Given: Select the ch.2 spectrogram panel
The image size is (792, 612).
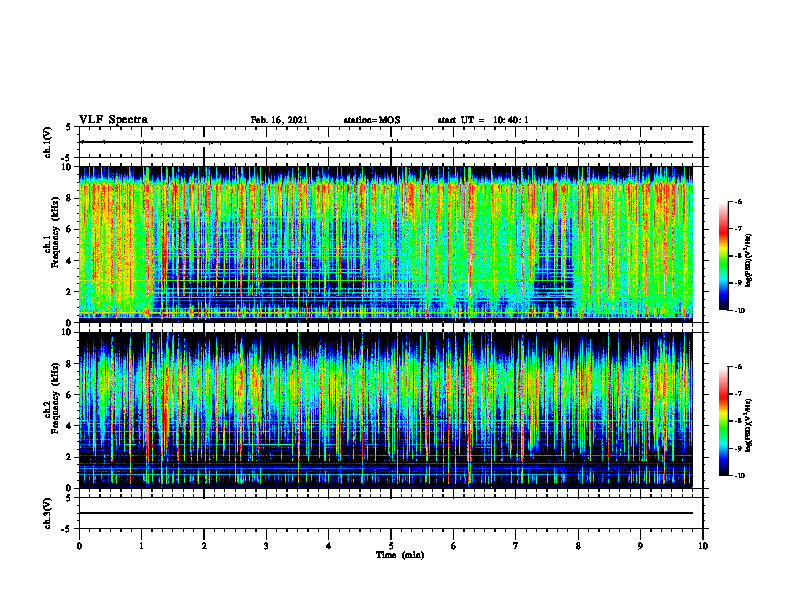Looking at the screenshot, I should point(386,410).
